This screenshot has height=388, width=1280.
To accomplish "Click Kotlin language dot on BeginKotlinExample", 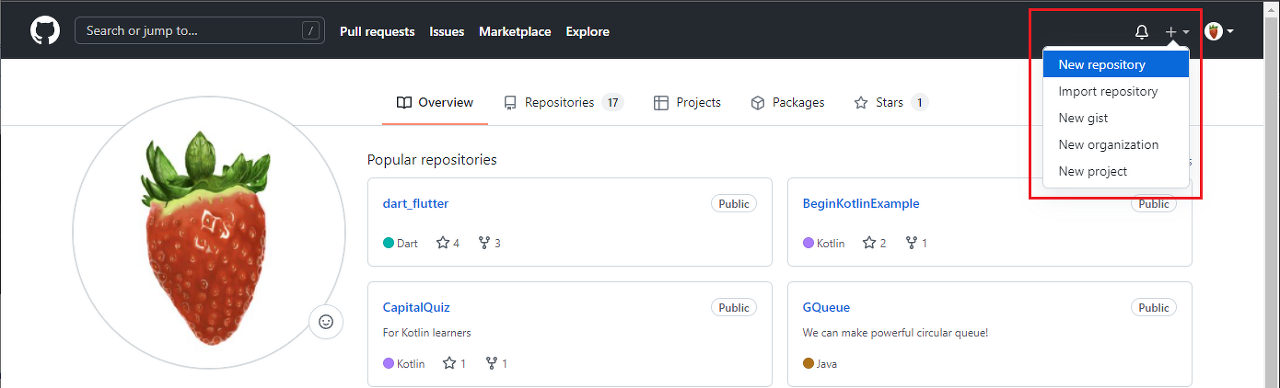I will pos(809,243).
